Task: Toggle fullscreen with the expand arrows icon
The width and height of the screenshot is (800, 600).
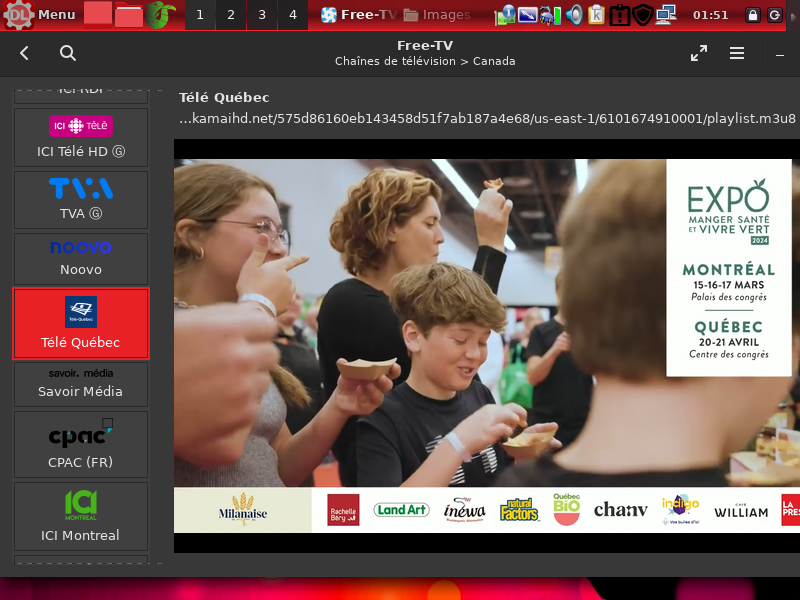Action: [699, 54]
